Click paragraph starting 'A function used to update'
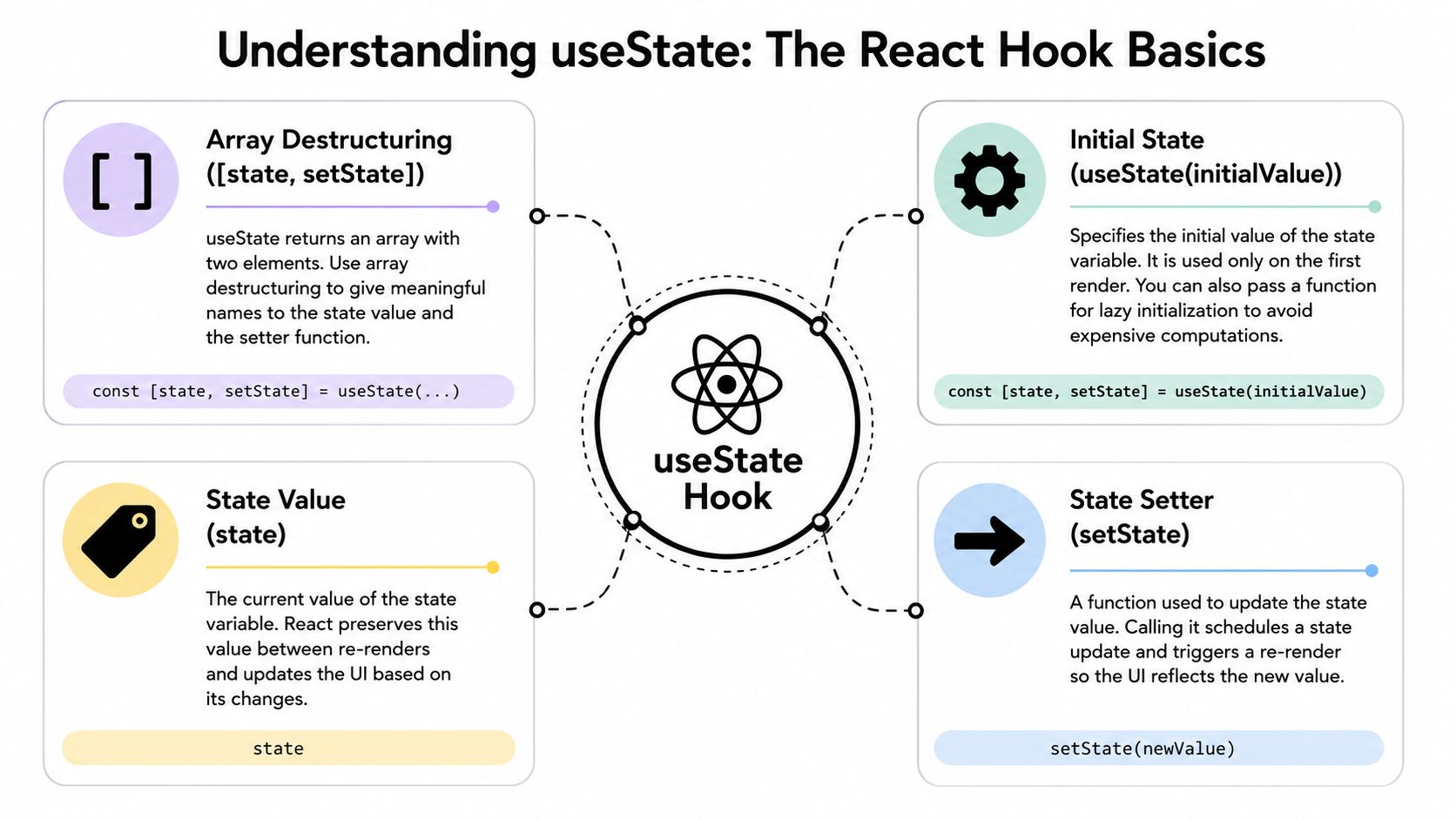 (1217, 639)
